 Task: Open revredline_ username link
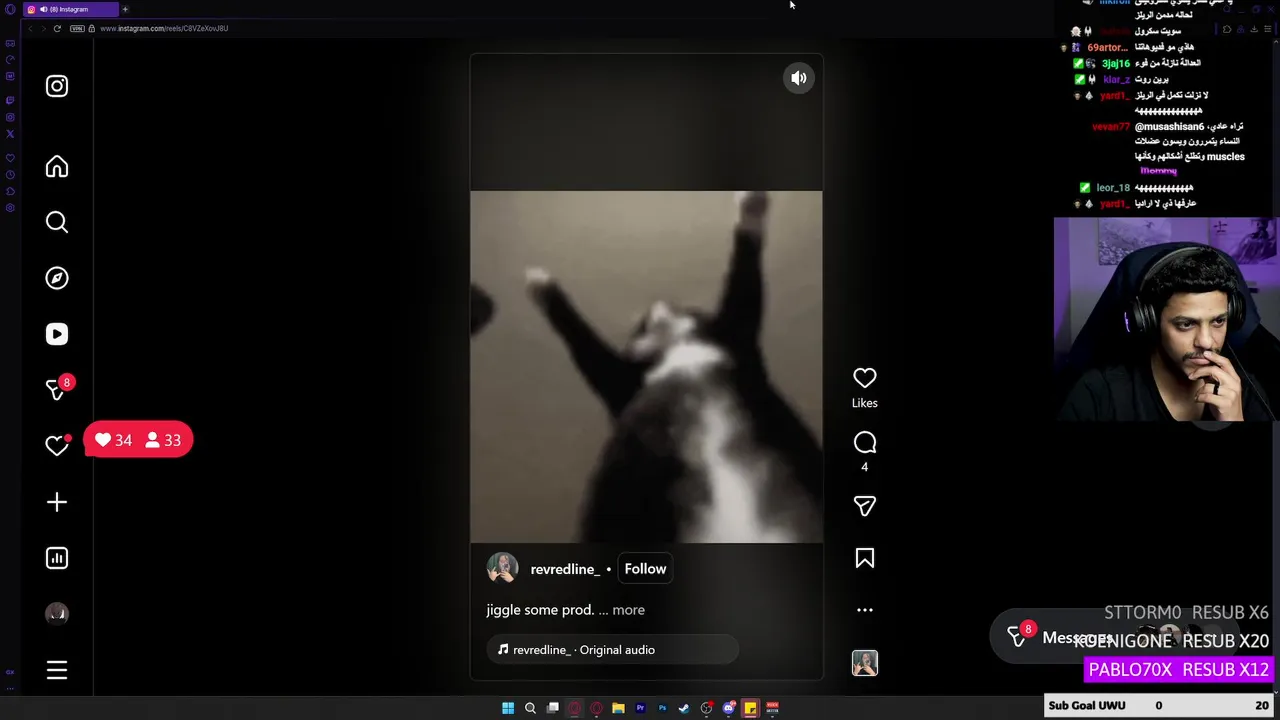click(x=565, y=569)
